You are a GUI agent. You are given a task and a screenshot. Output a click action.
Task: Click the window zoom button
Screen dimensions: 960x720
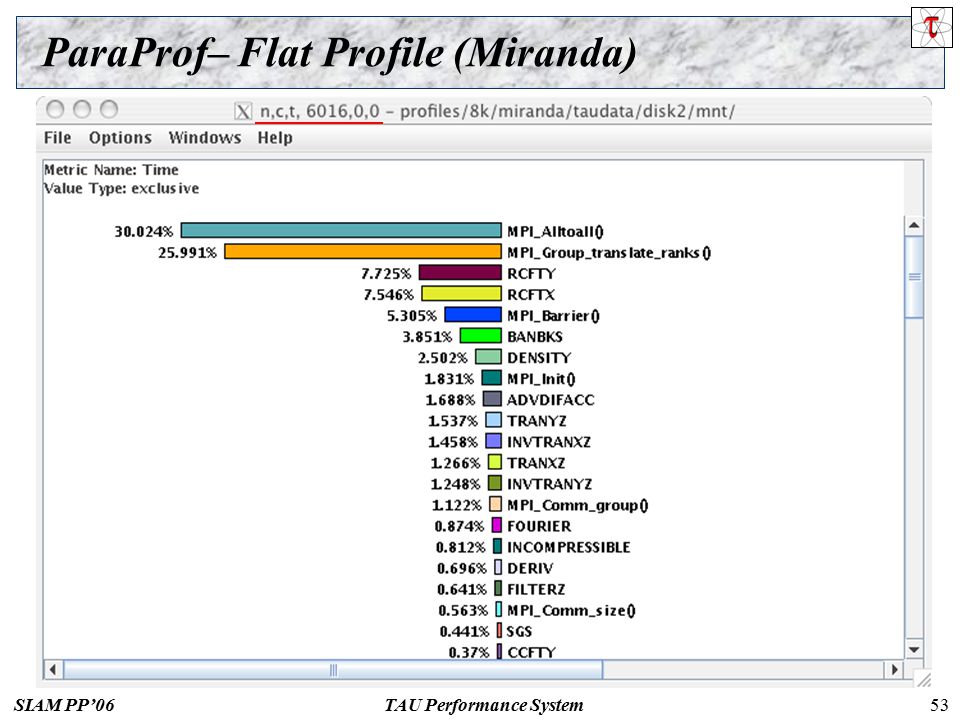click(109, 110)
